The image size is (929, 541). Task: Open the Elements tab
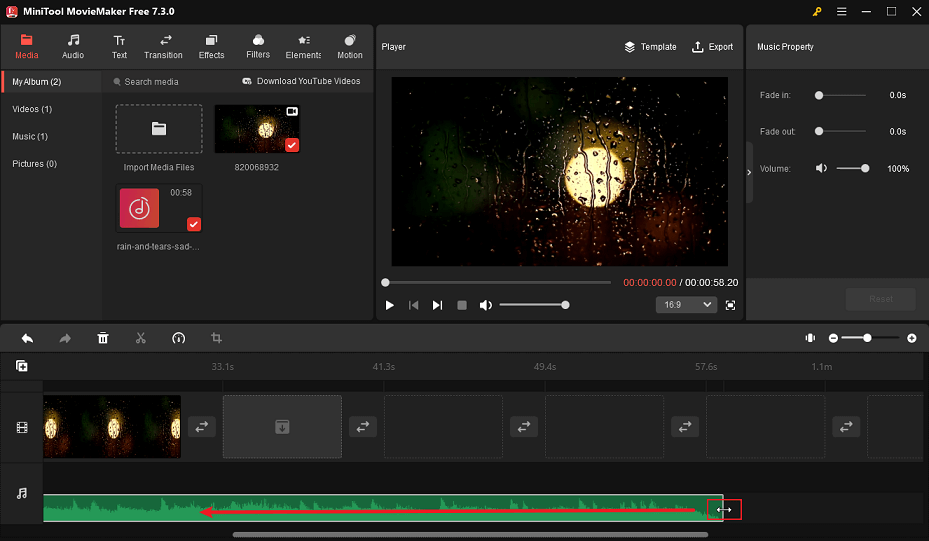[x=303, y=46]
